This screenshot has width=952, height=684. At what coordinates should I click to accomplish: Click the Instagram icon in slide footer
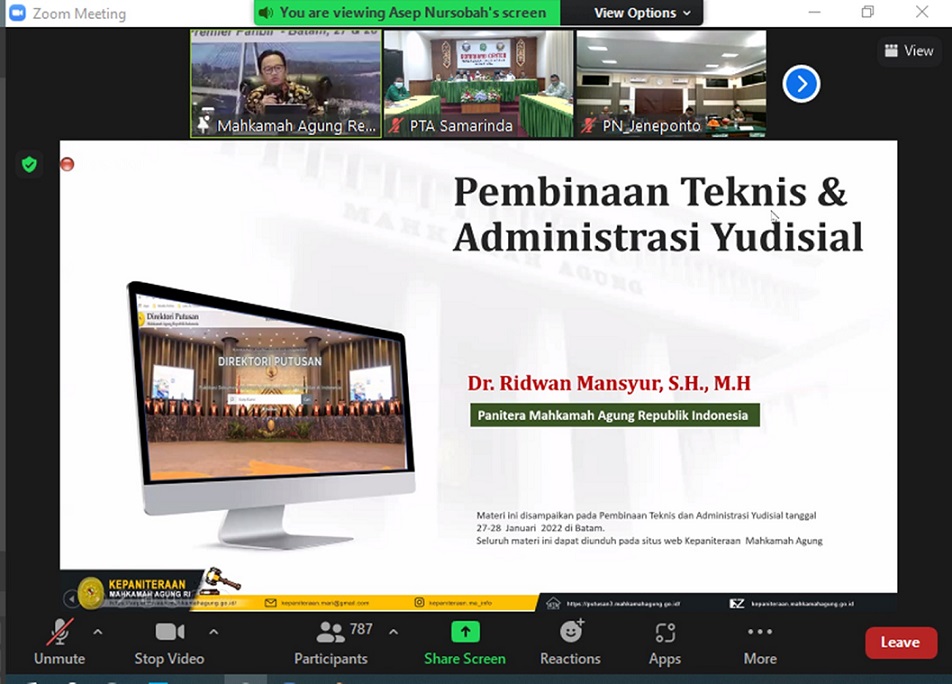pyautogui.click(x=419, y=603)
